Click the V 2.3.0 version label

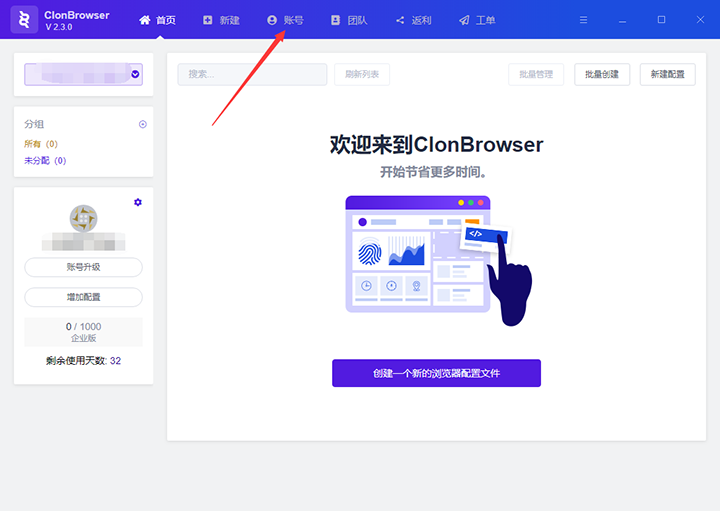point(59,27)
